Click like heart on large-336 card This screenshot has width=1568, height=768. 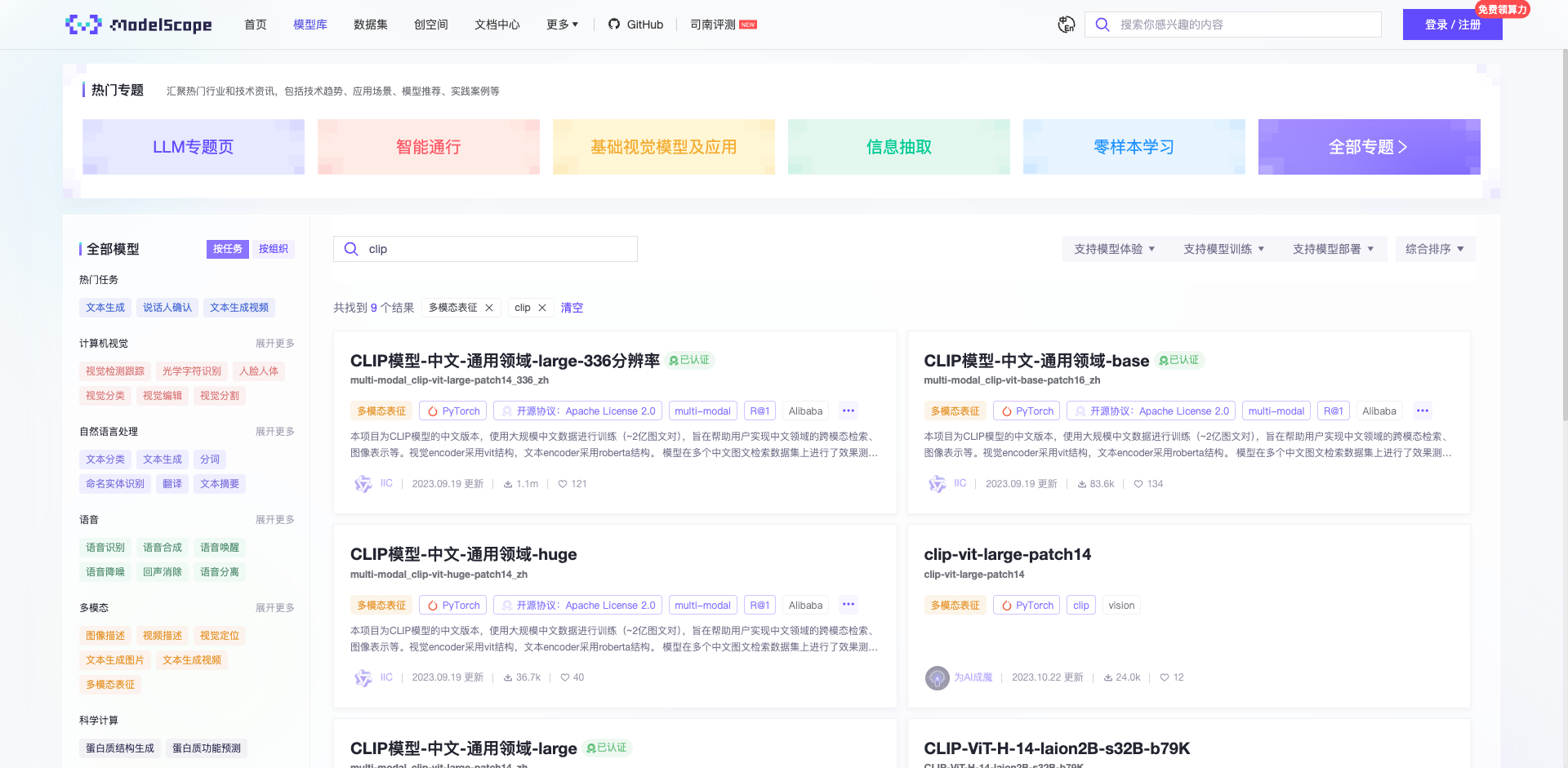pyautogui.click(x=563, y=484)
